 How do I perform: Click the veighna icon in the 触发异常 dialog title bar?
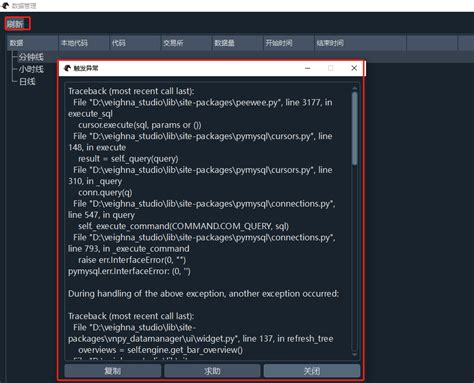point(67,68)
